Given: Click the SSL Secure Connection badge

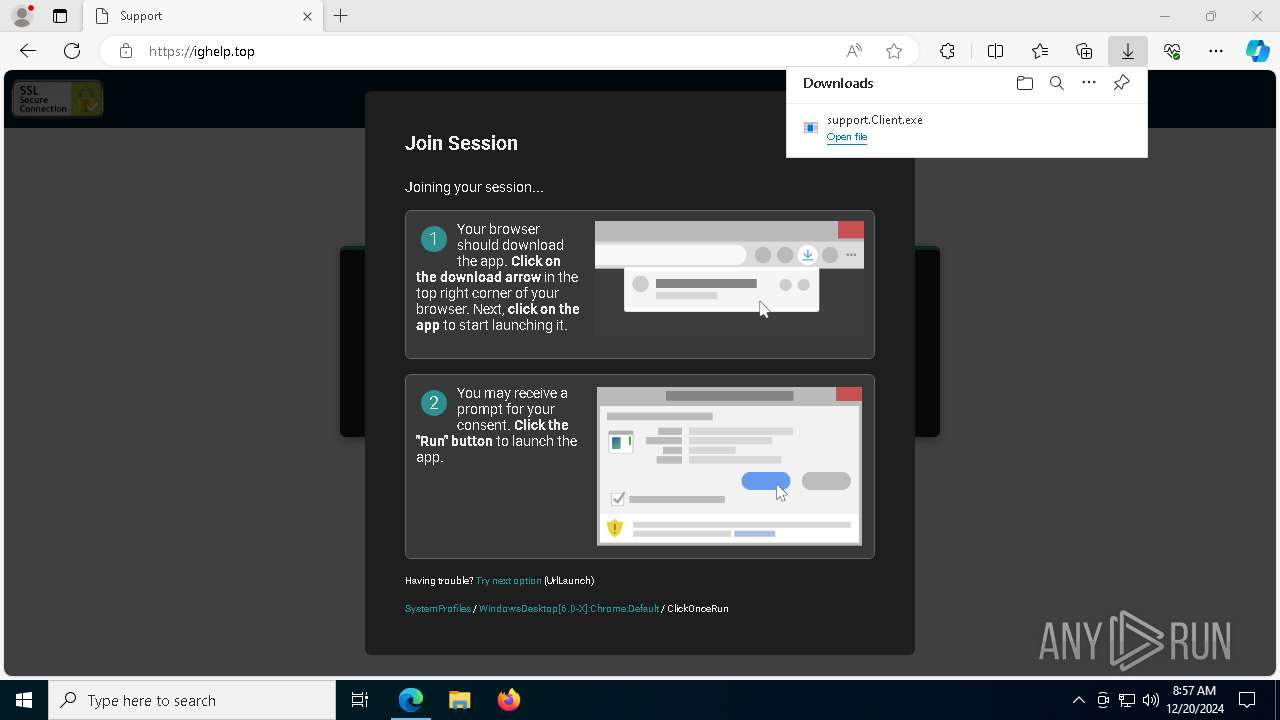Looking at the screenshot, I should (x=57, y=98).
